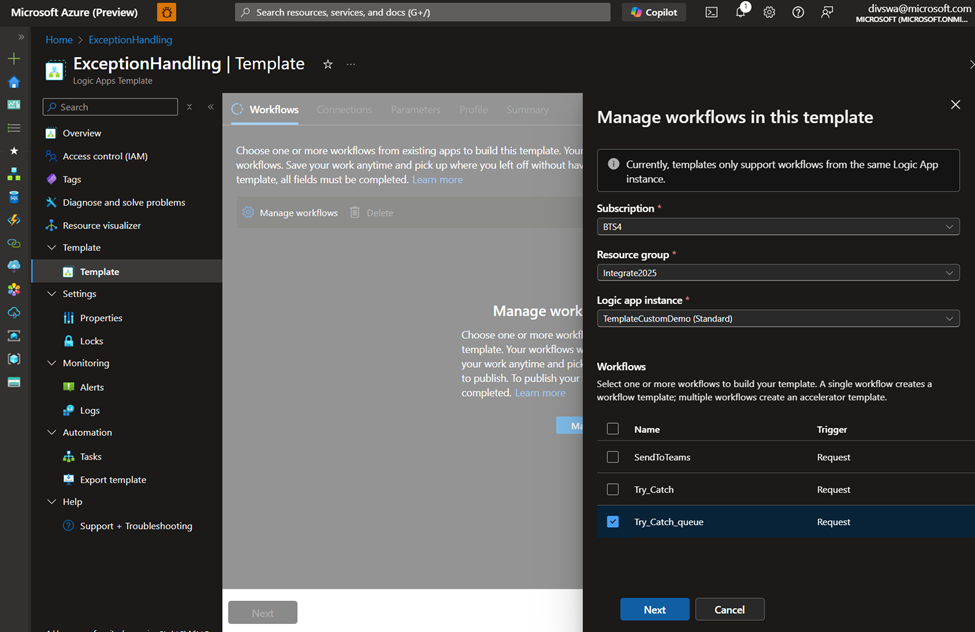This screenshot has width=975, height=632.
Task: Check the Try_Catch workflow
Action: tap(613, 489)
